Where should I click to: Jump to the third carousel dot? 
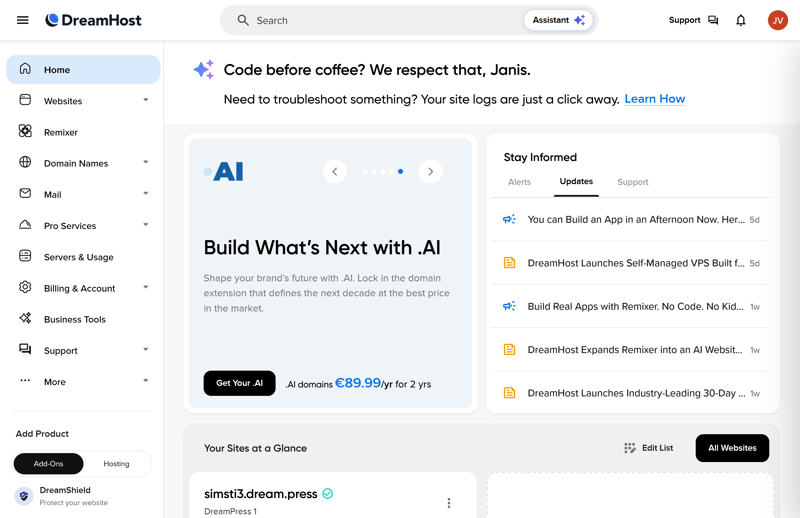383,171
